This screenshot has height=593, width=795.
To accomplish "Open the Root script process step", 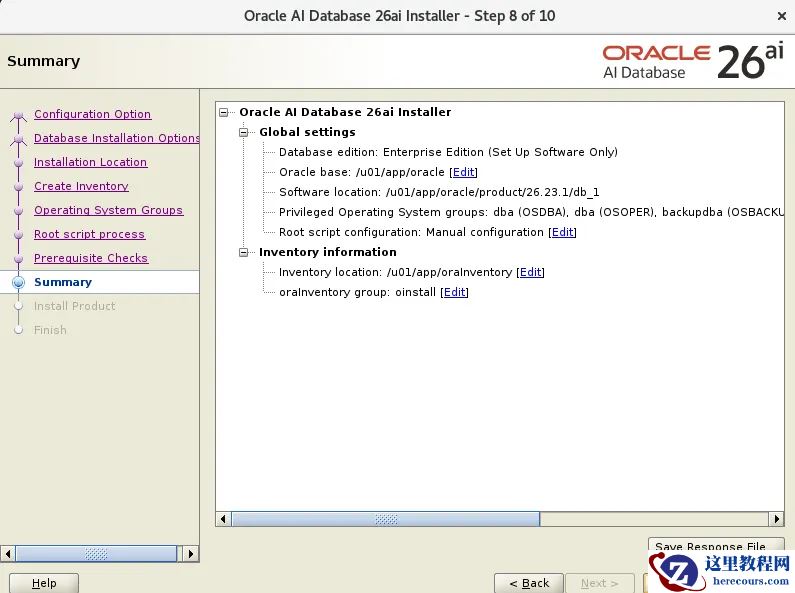I will pos(89,234).
